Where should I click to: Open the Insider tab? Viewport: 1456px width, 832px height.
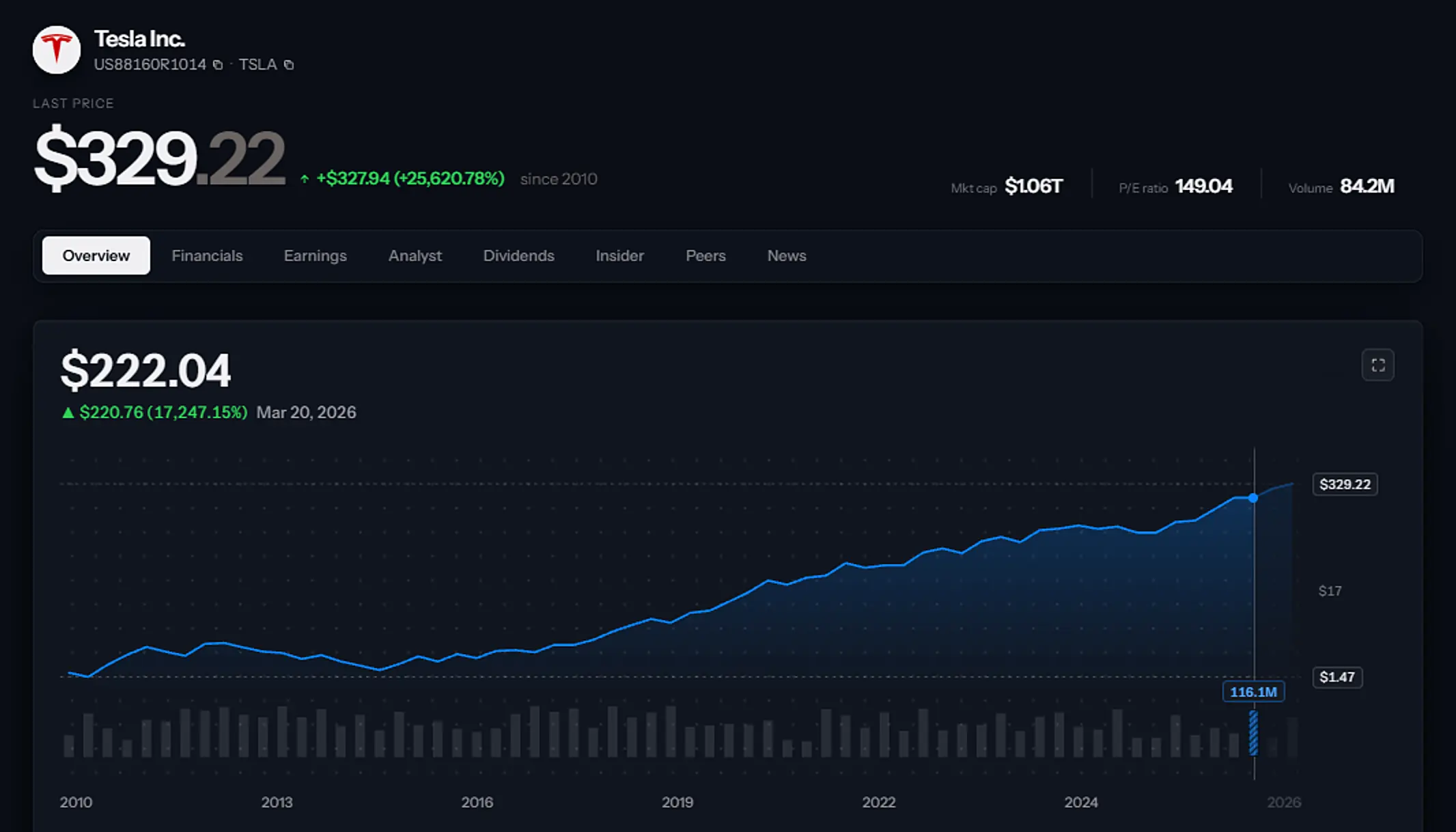pyautogui.click(x=620, y=255)
